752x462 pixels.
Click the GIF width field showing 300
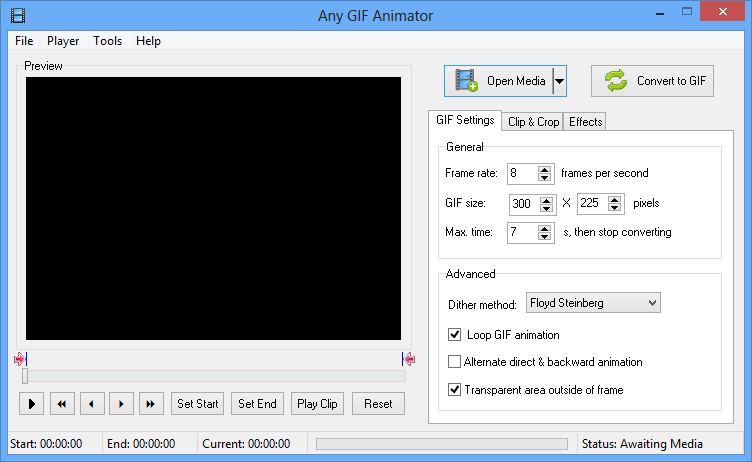pyautogui.click(x=525, y=204)
